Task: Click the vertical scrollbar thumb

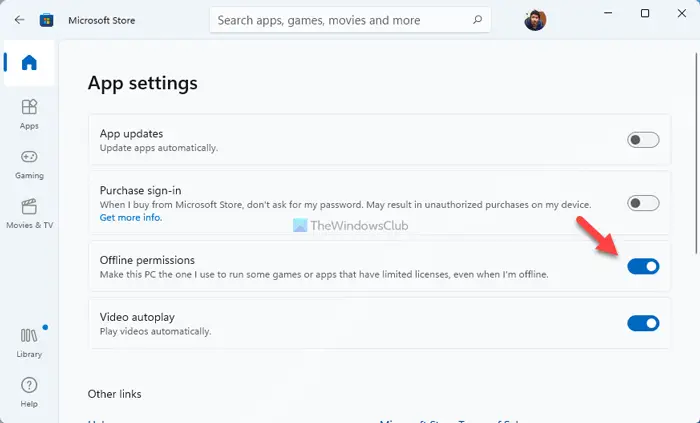Action: coord(696,153)
